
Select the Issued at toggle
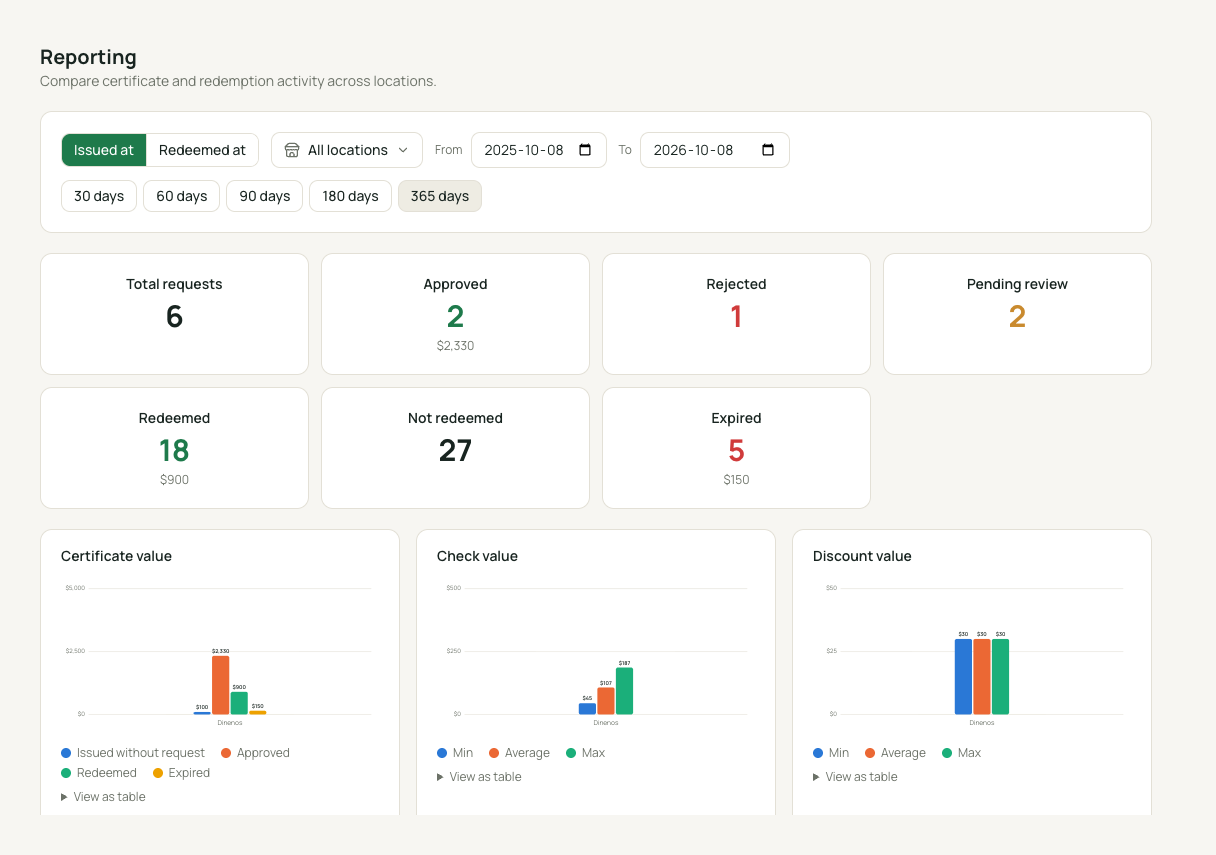[x=104, y=150]
